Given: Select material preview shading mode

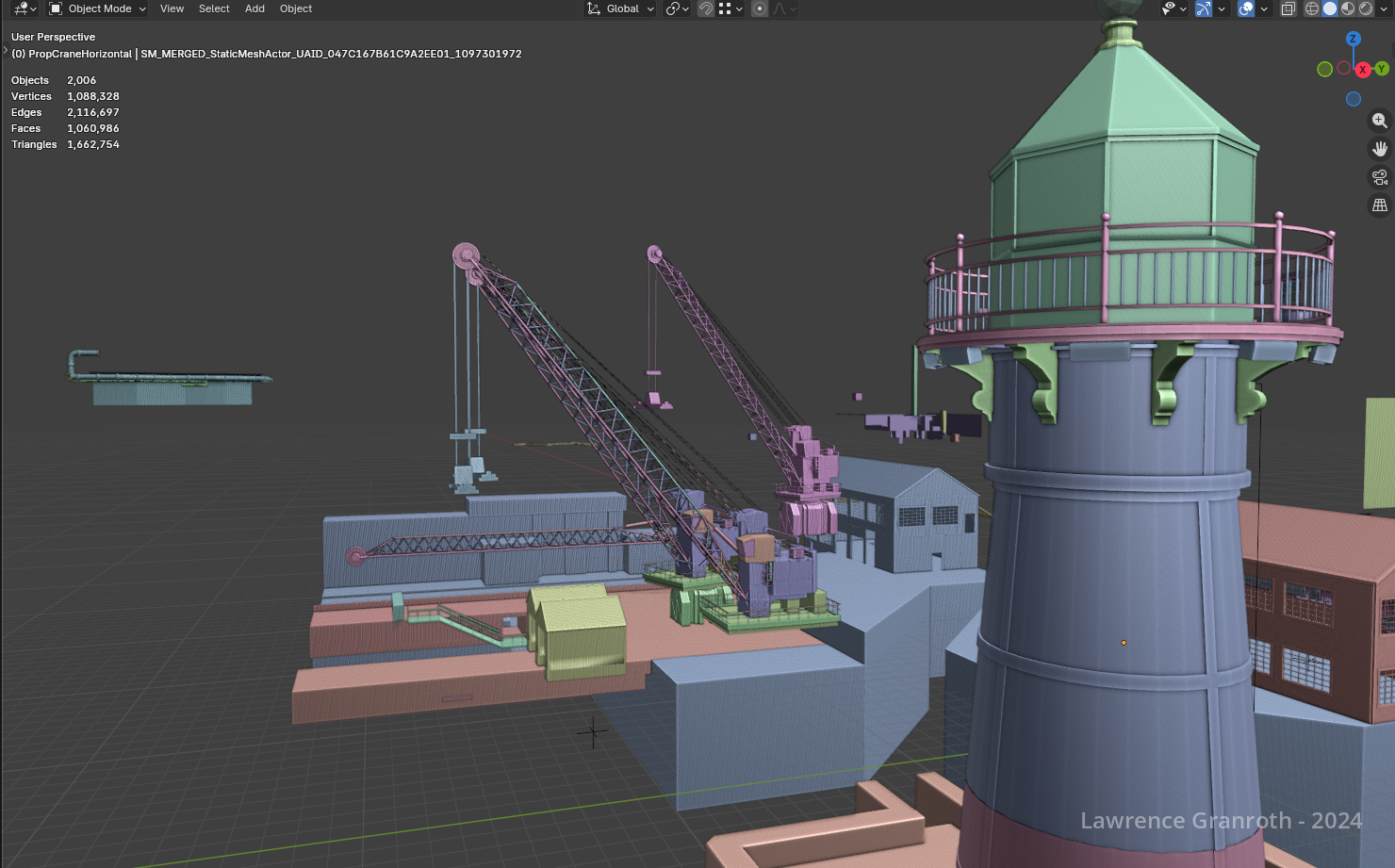Looking at the screenshot, I should (x=1348, y=8).
